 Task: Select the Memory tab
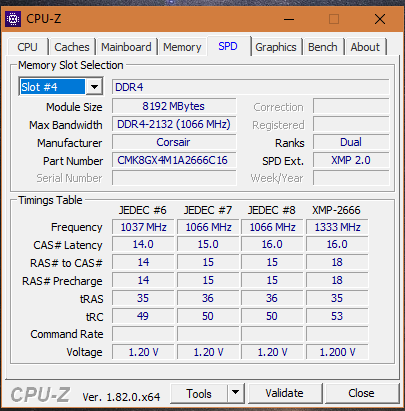click(x=182, y=47)
